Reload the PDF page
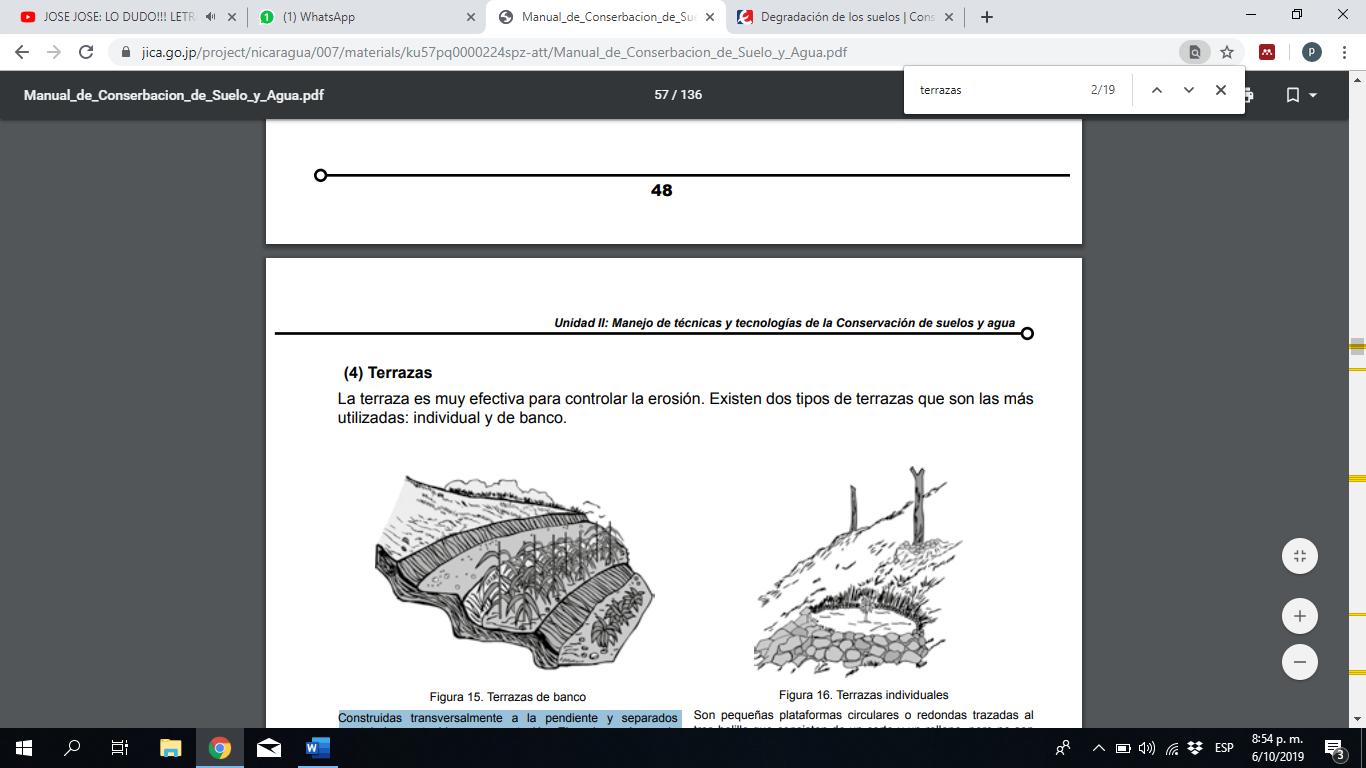Screen dimensions: 1366x768 coord(86,52)
